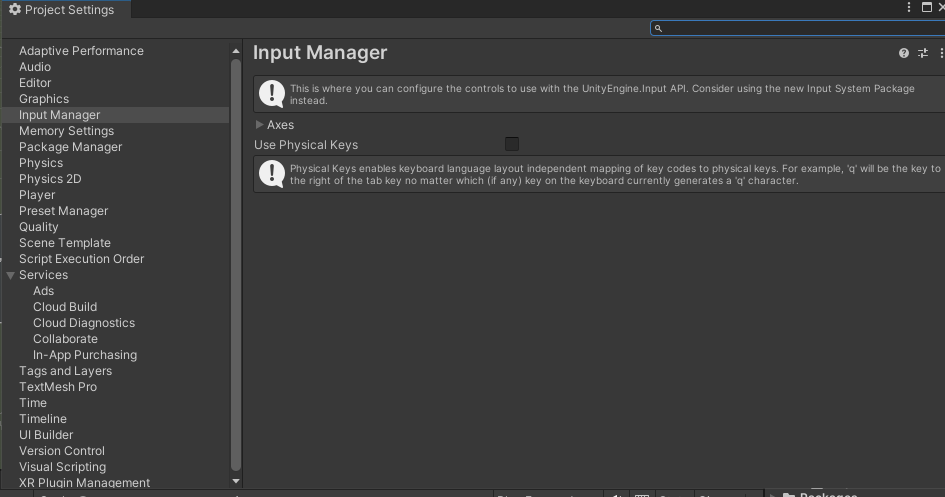Click the magnifier icon in search field

[658, 28]
